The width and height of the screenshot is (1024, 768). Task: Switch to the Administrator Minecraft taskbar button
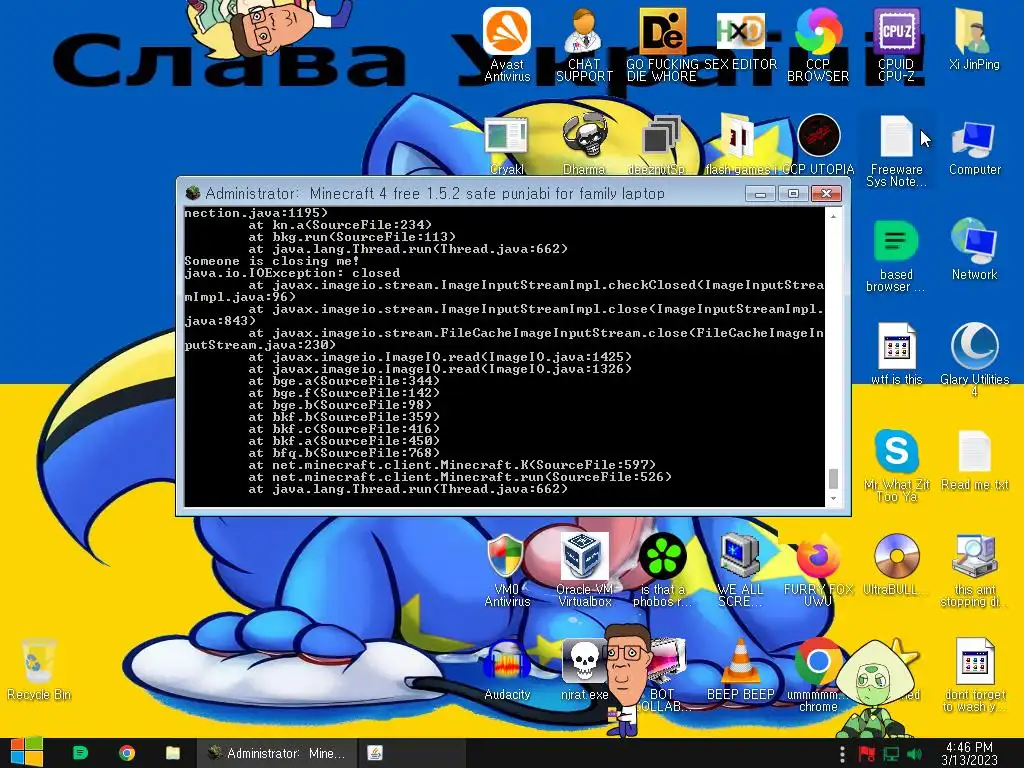pyautogui.click(x=279, y=753)
